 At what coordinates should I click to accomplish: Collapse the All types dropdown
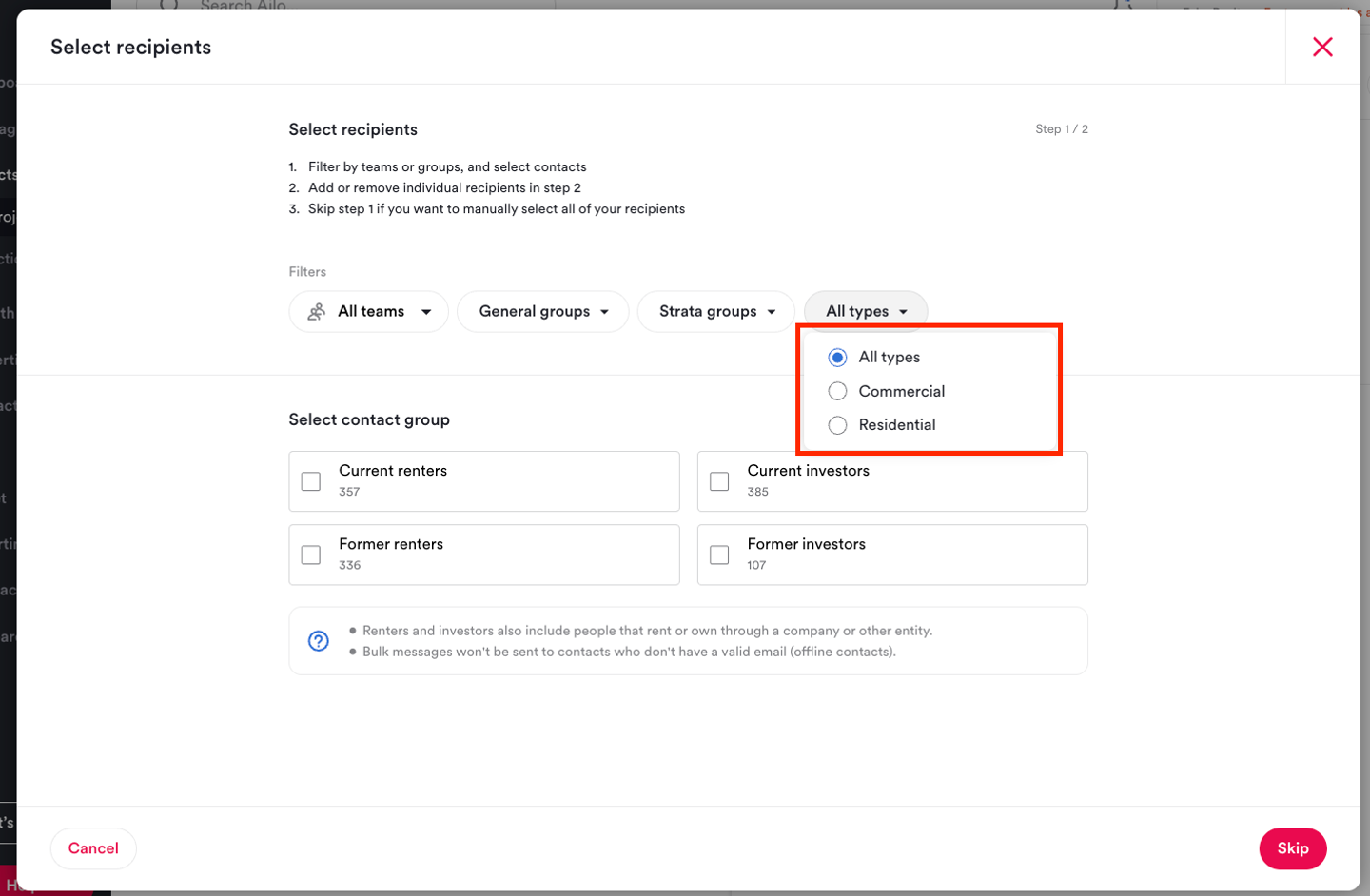(866, 312)
